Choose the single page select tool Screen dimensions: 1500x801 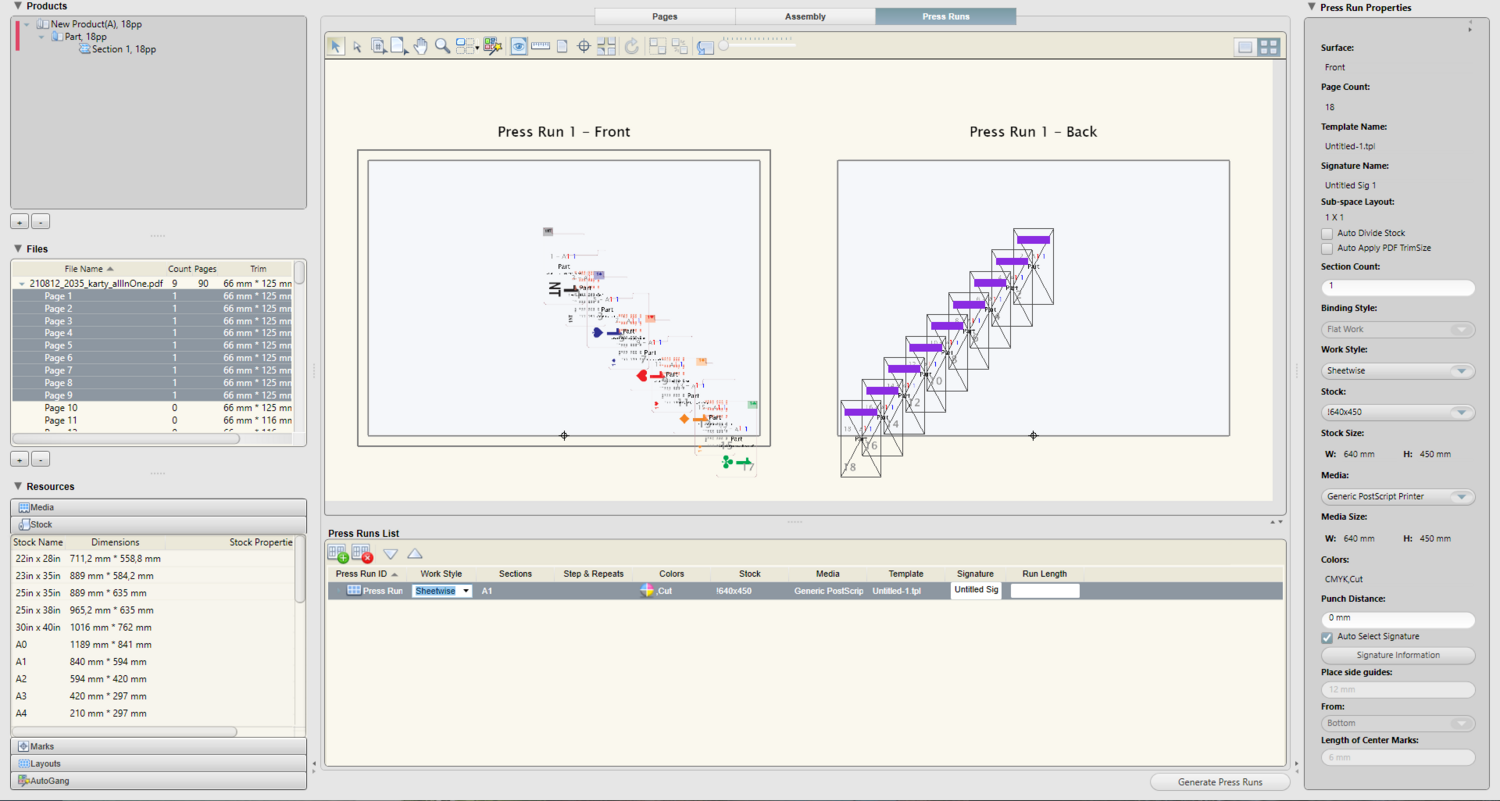point(399,46)
